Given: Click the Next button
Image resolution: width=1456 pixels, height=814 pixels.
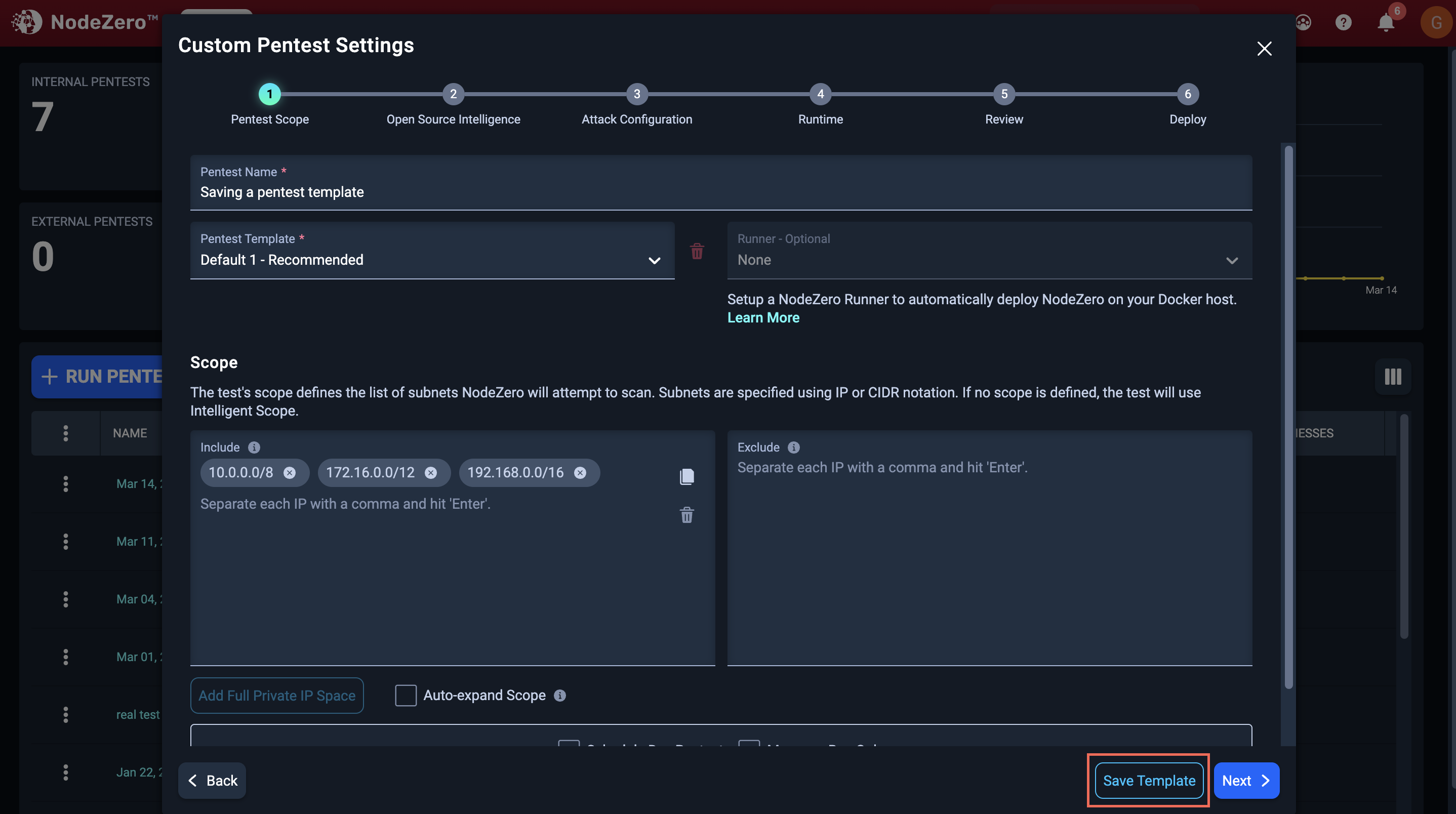Looking at the screenshot, I should click(1246, 781).
